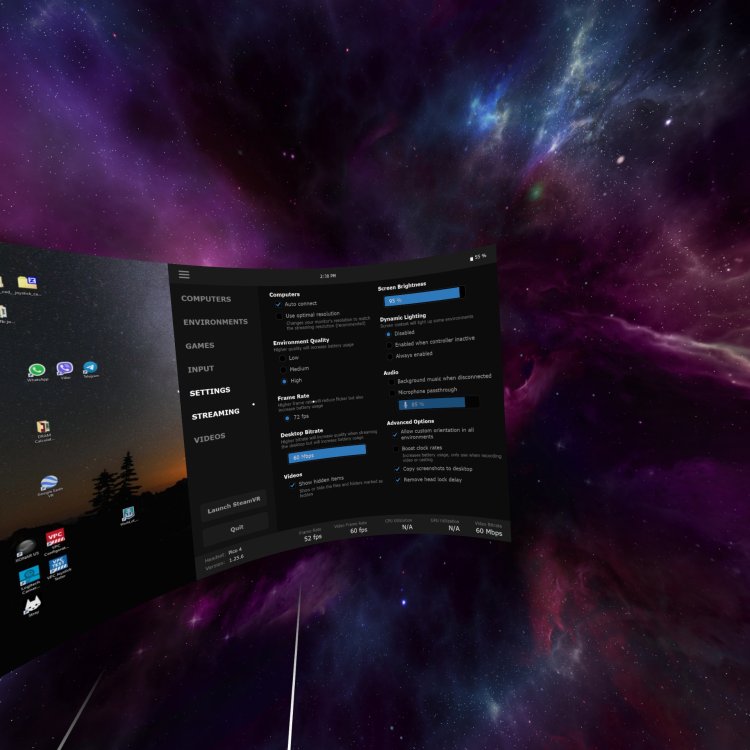This screenshot has width=750, height=750.
Task: Click the Advanced Options heading
Action: click(x=410, y=422)
